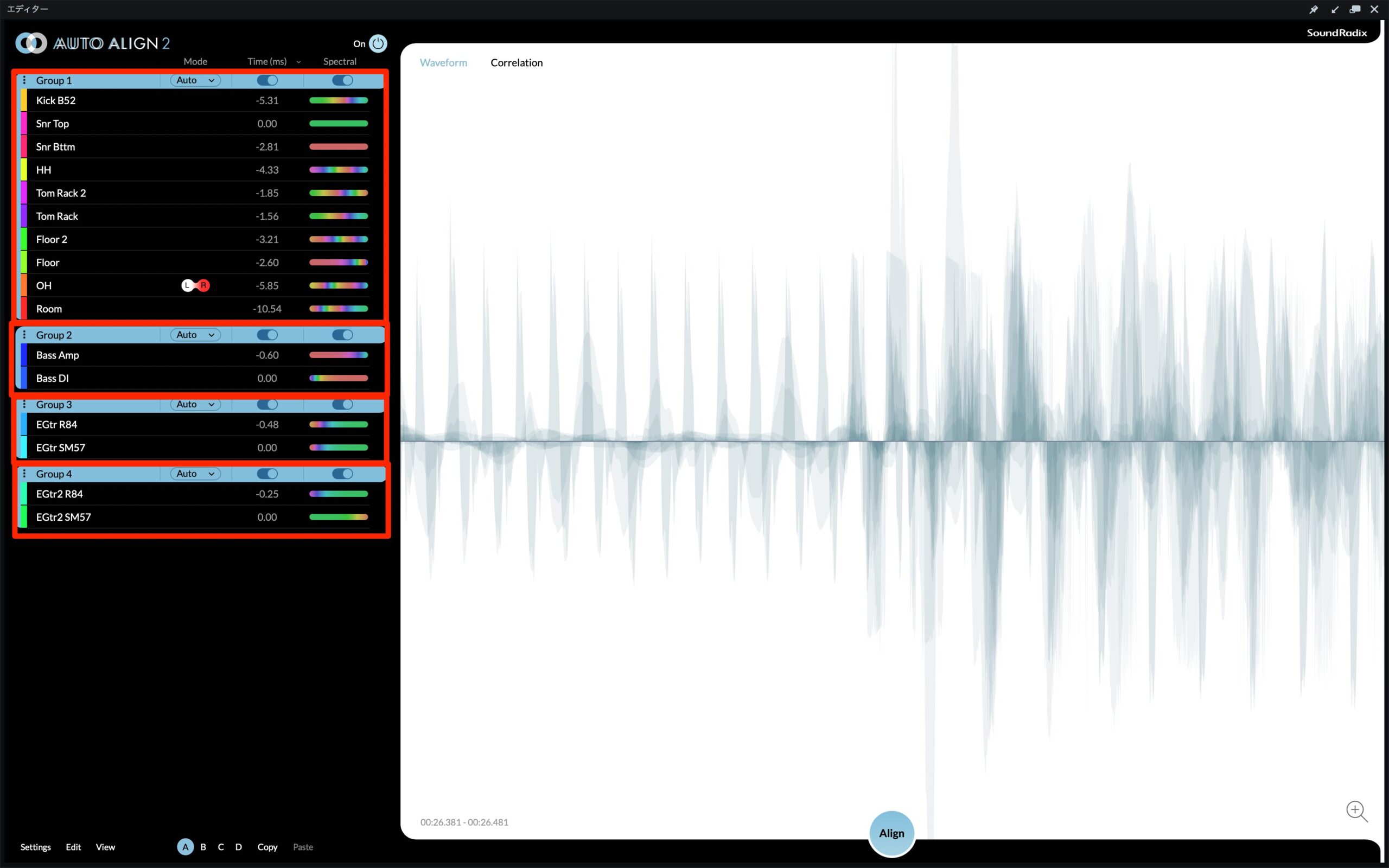Click the Spectral column header
1389x868 pixels.
[340, 61]
